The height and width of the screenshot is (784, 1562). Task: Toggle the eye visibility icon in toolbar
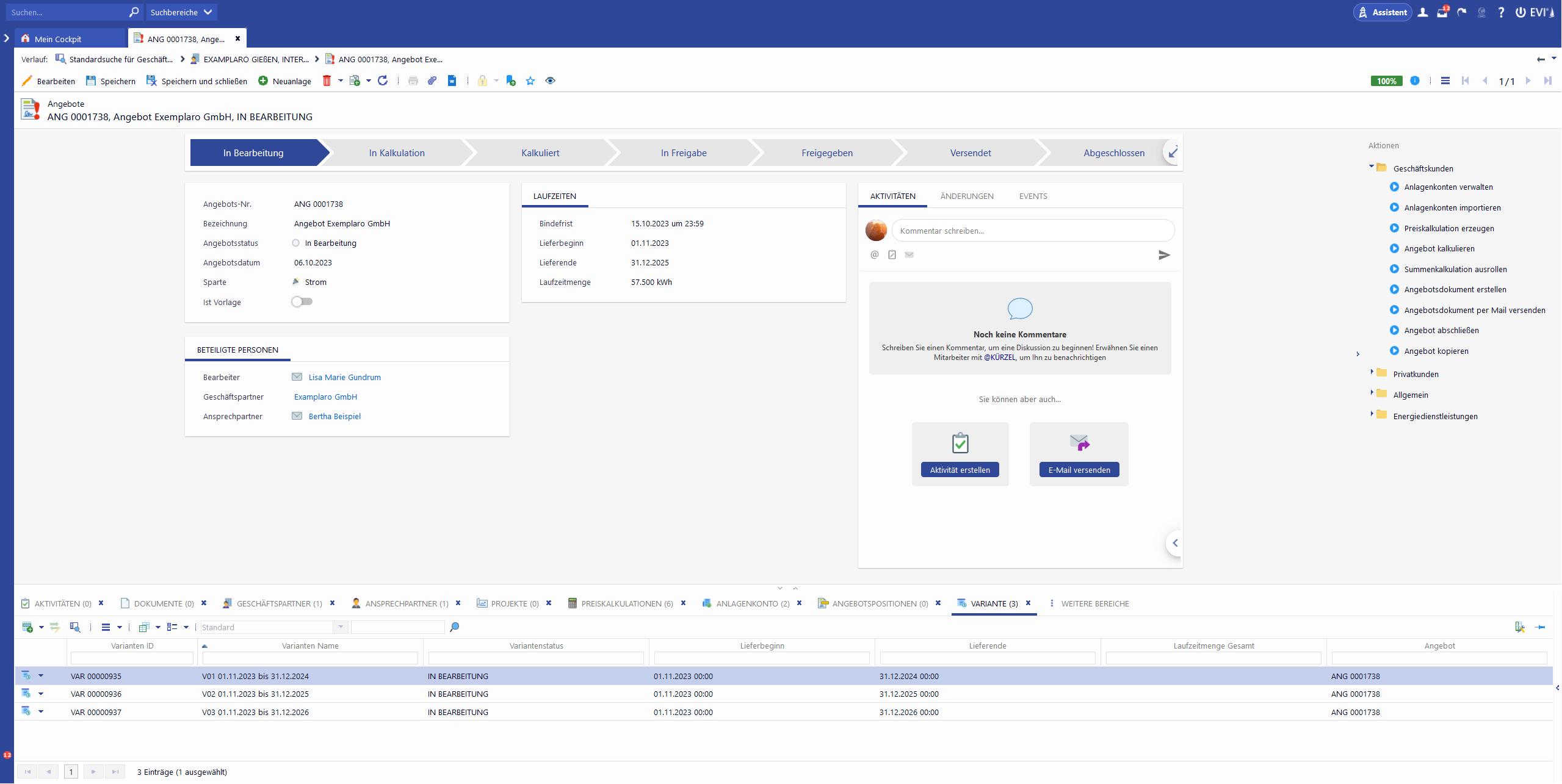550,81
